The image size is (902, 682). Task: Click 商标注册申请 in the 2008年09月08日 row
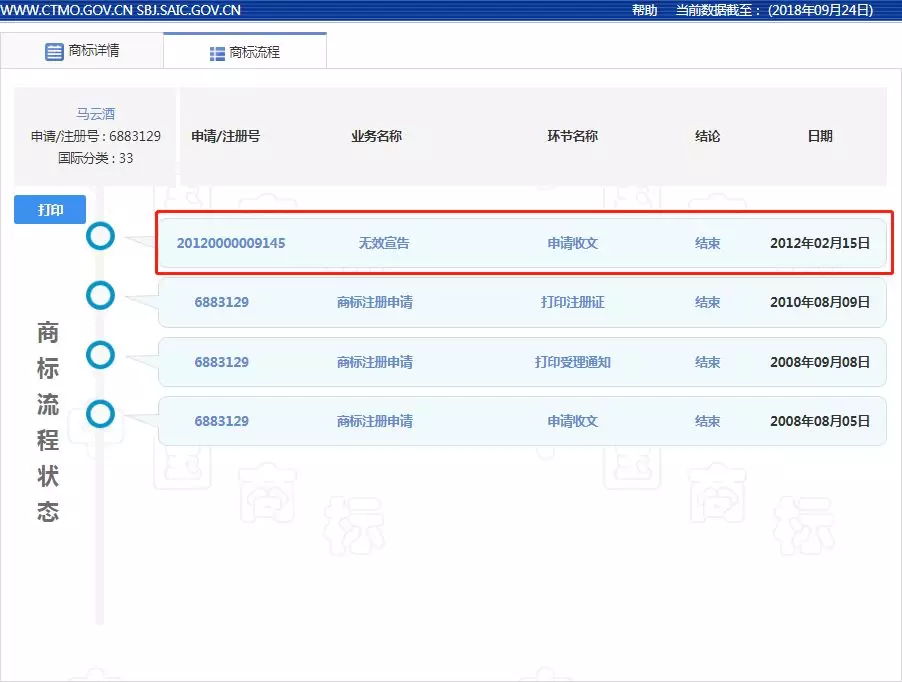pos(375,362)
